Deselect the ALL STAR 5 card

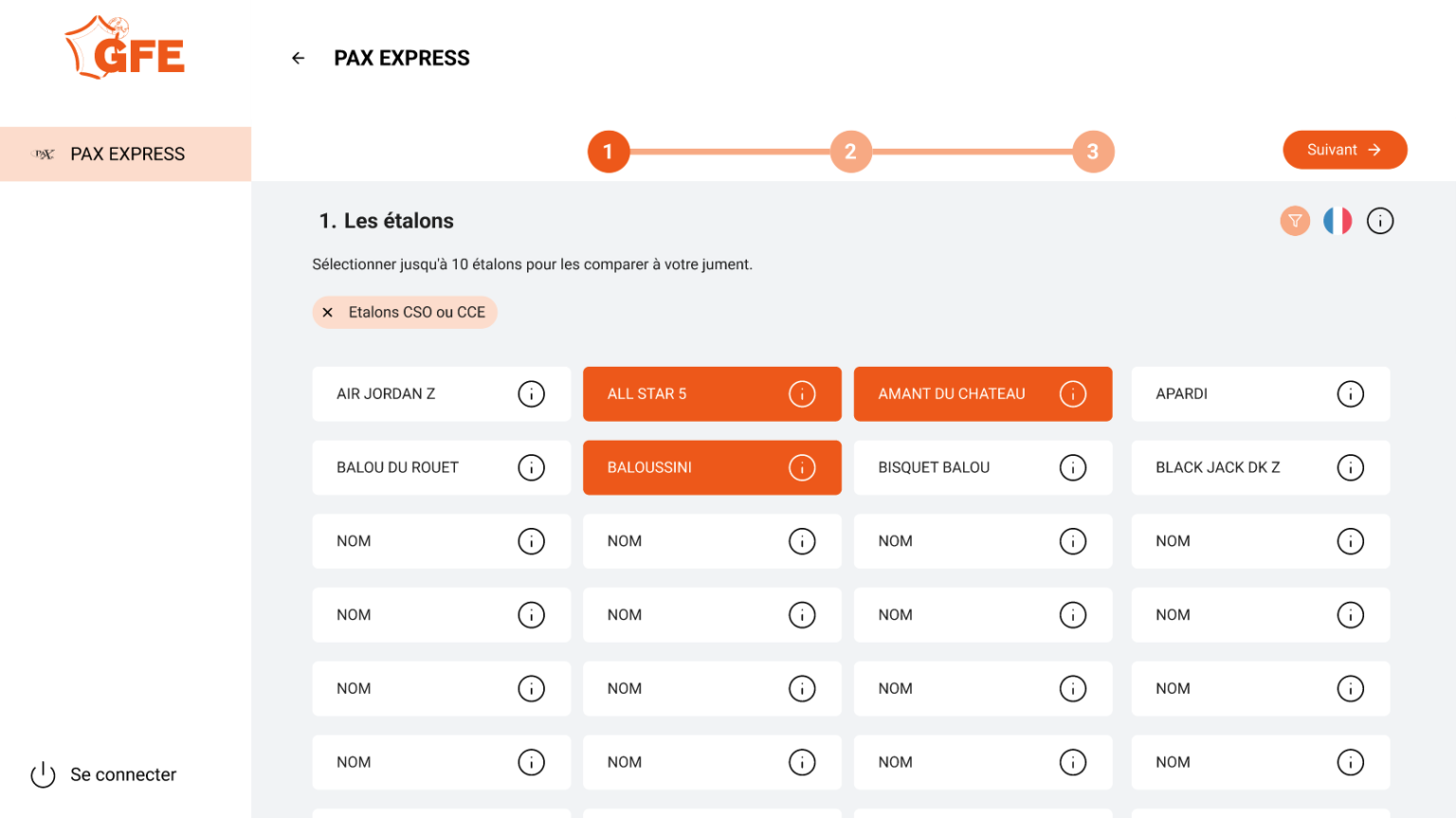coord(682,393)
